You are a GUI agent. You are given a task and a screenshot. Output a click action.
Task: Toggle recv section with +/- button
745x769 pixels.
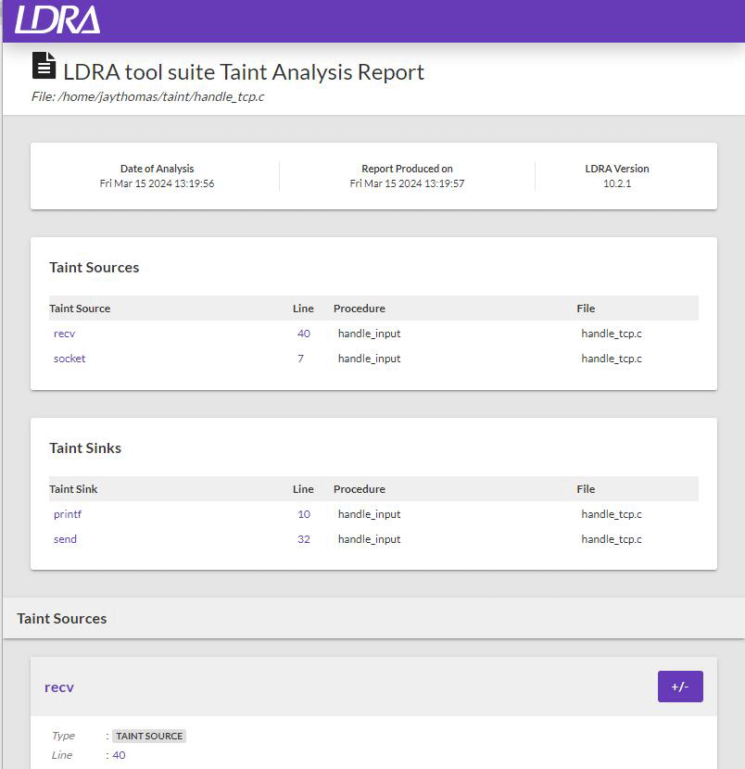680,686
